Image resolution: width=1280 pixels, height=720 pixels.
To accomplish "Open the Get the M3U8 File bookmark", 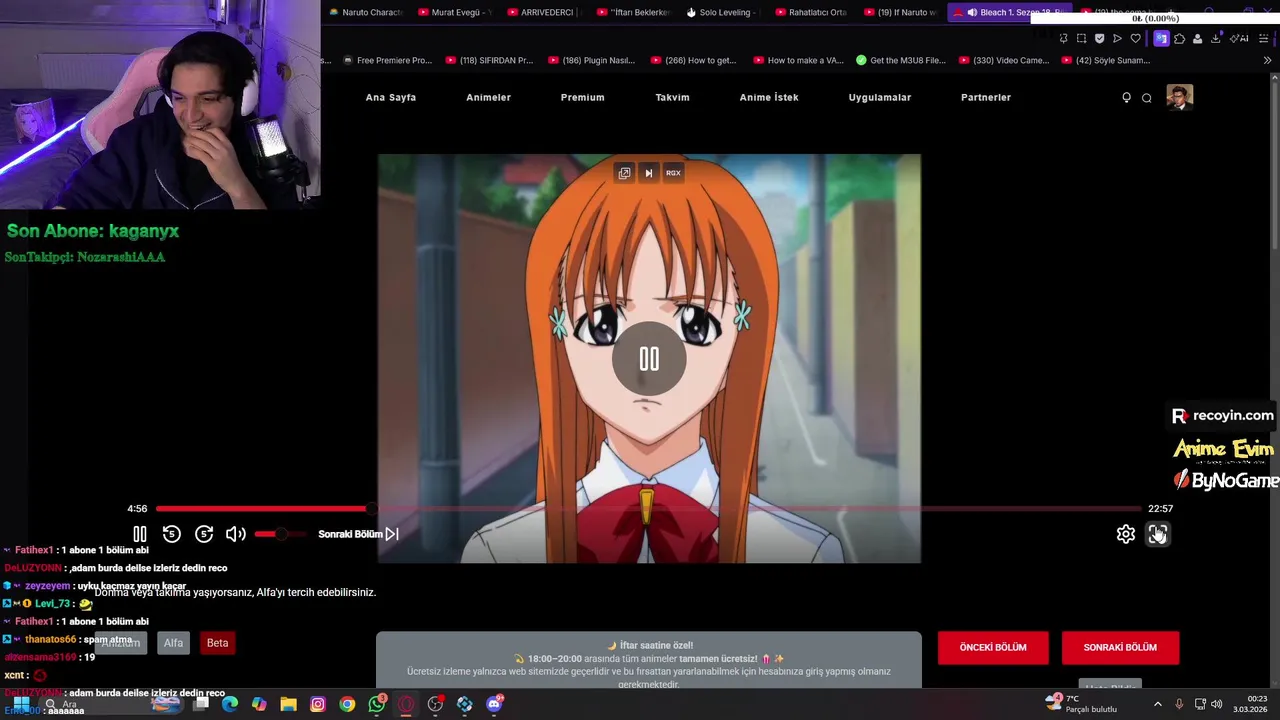I will point(901,60).
